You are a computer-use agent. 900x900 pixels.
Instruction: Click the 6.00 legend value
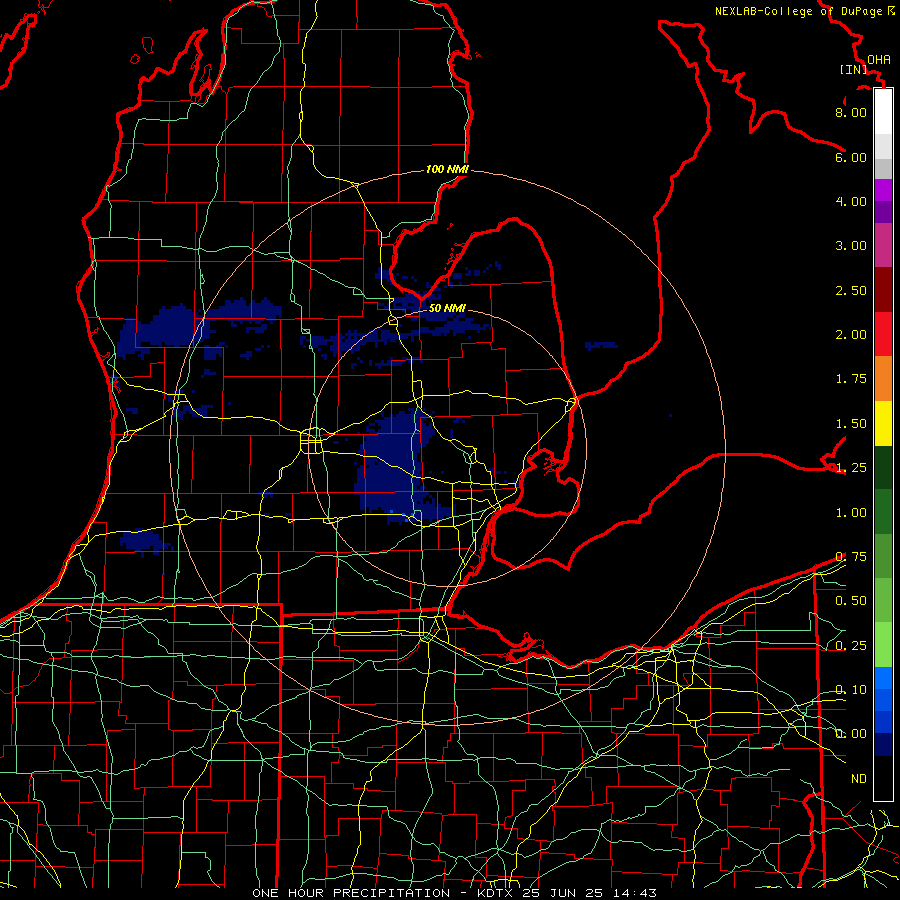(x=851, y=157)
